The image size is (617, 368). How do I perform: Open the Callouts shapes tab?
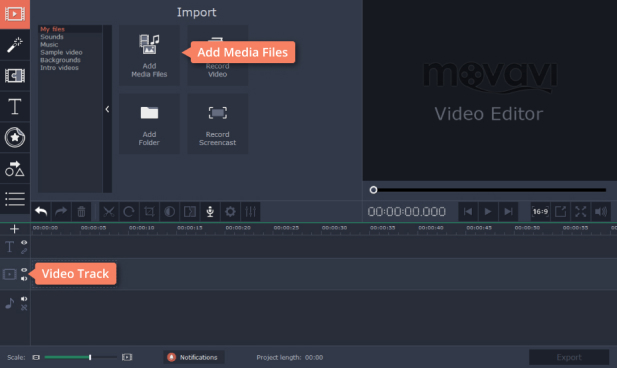(x=15, y=168)
